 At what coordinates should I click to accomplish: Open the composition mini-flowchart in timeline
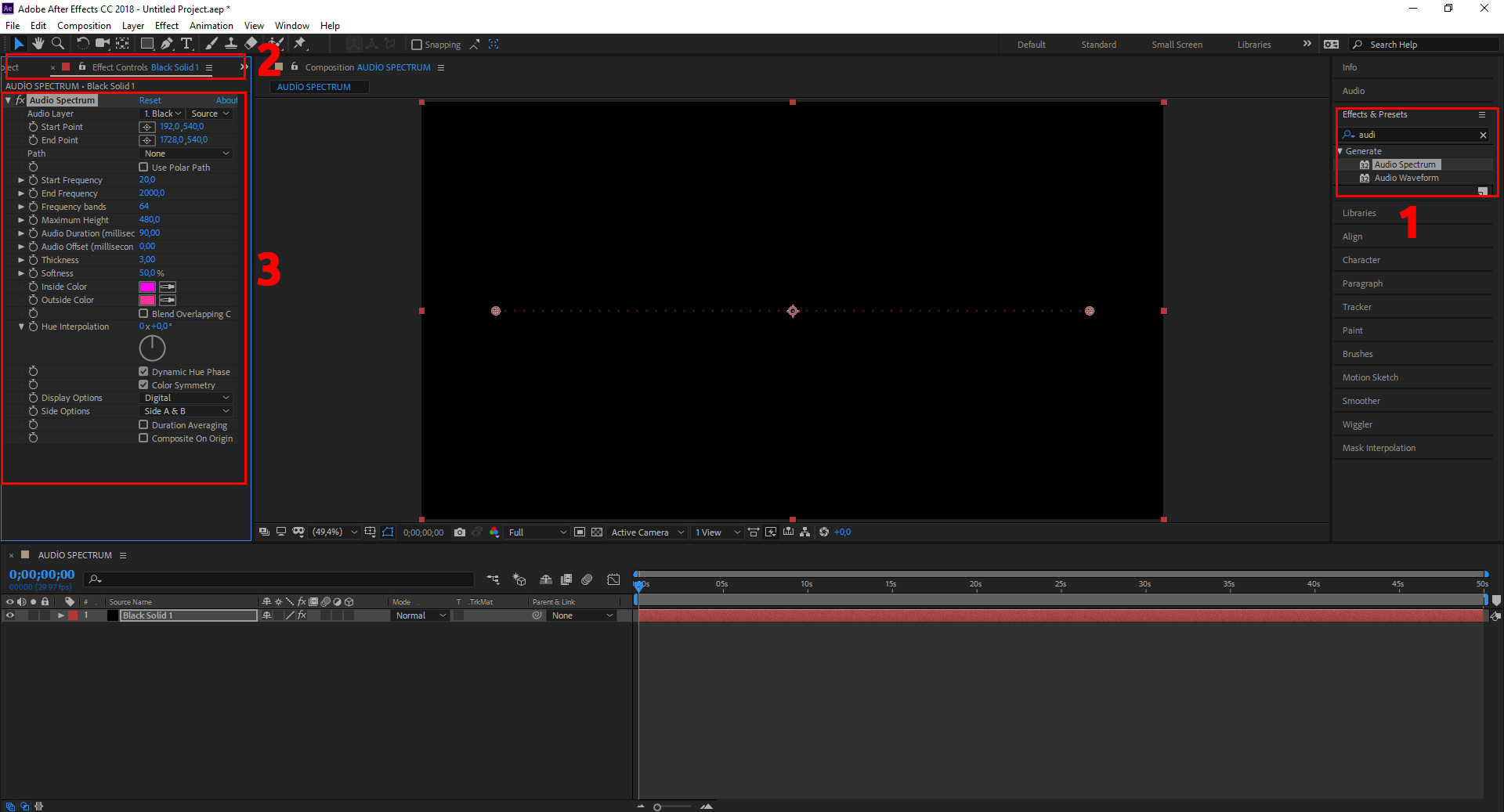click(x=493, y=579)
